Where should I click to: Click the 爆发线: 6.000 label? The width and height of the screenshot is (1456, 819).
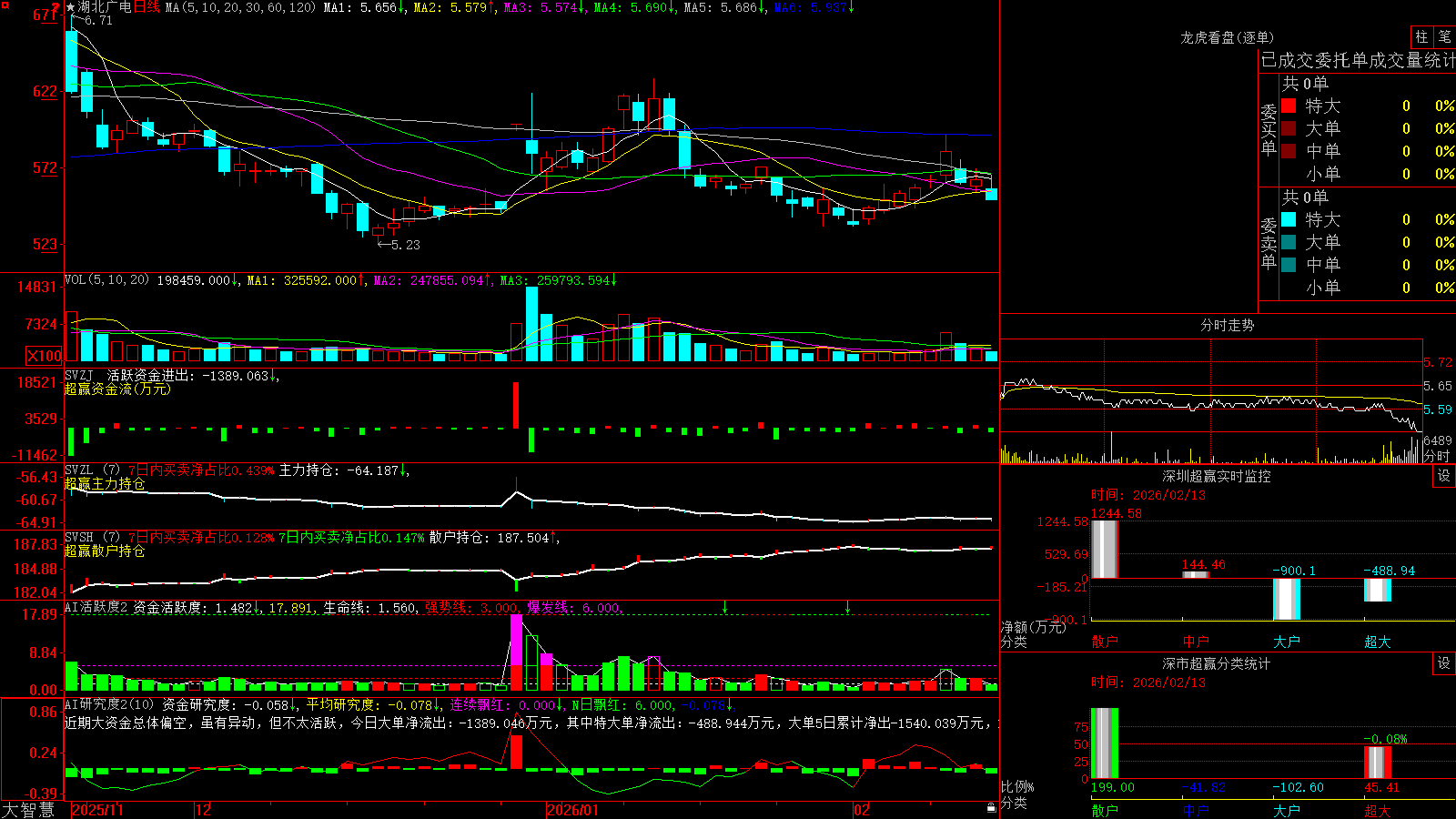(x=574, y=608)
